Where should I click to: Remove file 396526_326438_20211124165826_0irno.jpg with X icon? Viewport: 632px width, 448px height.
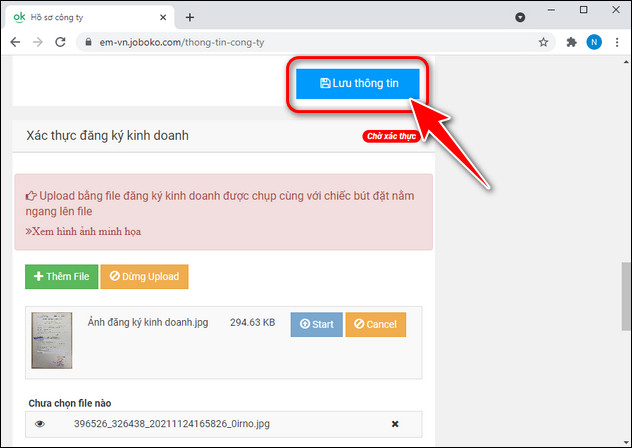(x=395, y=424)
